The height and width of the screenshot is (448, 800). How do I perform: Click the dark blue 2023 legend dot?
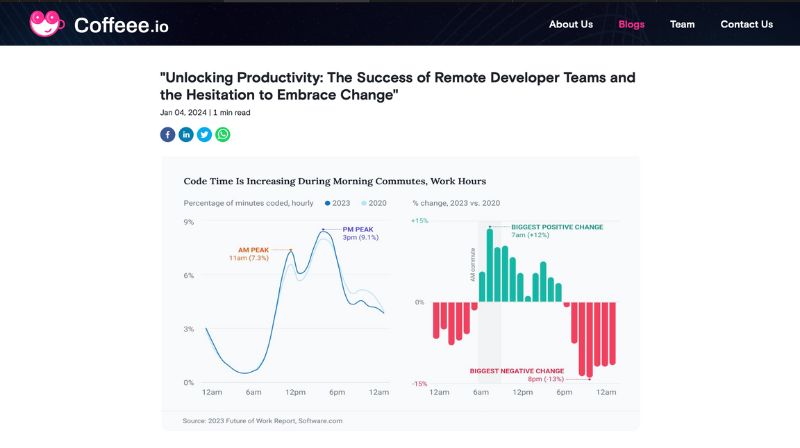pyautogui.click(x=325, y=203)
